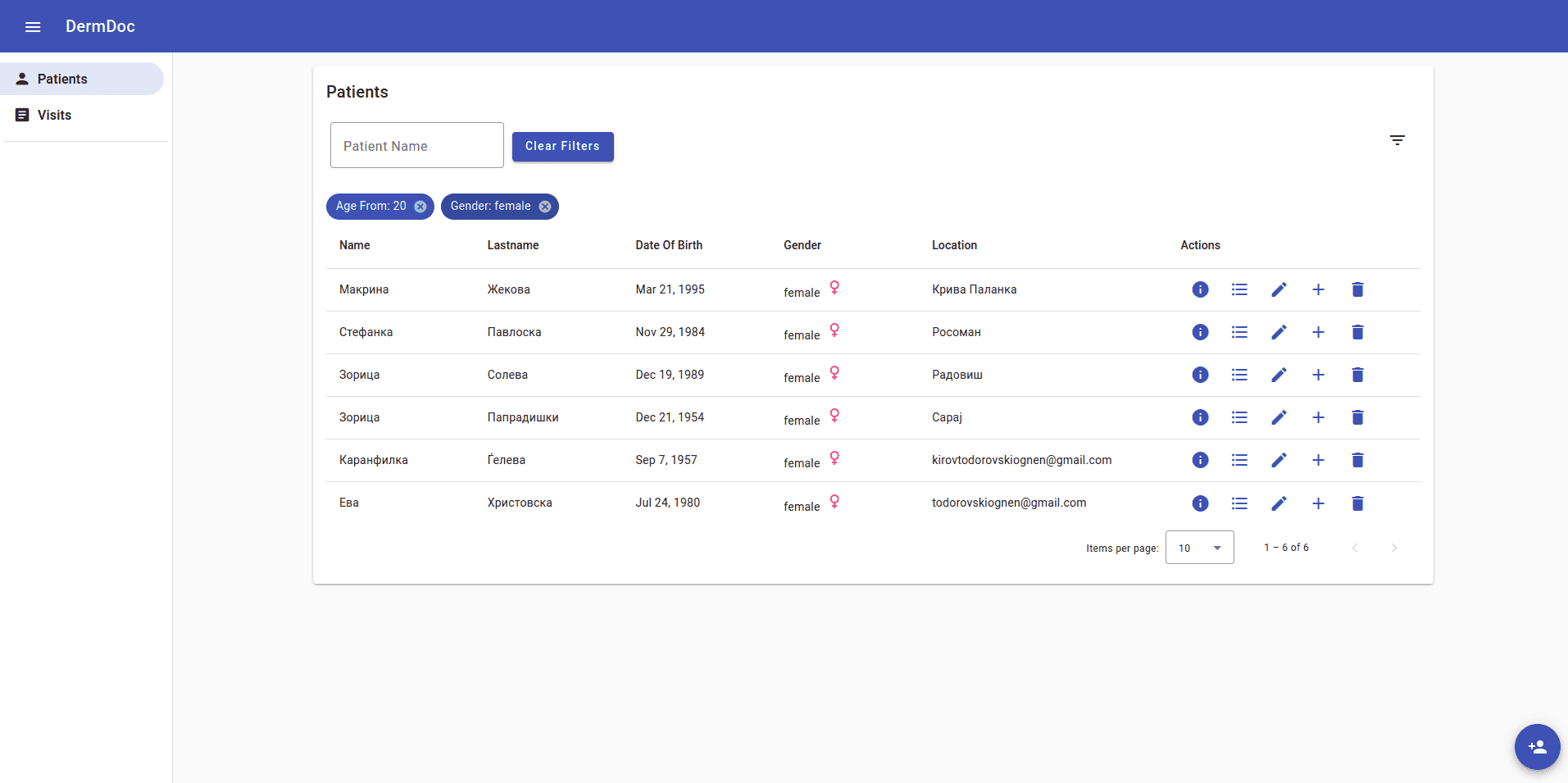Delete patient Ева Христовска
Screen dimensions: 1568x783
click(1357, 503)
